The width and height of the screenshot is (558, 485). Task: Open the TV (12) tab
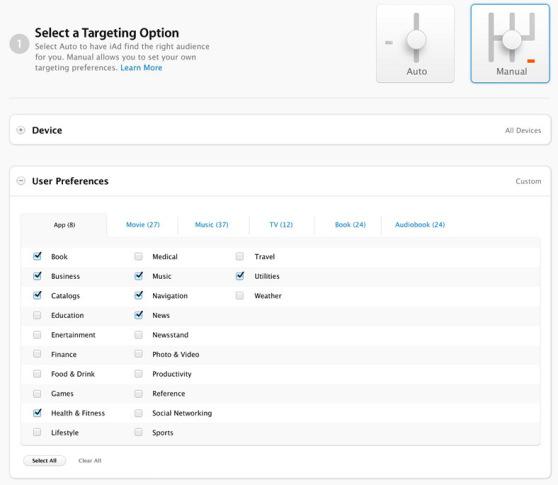(281, 225)
